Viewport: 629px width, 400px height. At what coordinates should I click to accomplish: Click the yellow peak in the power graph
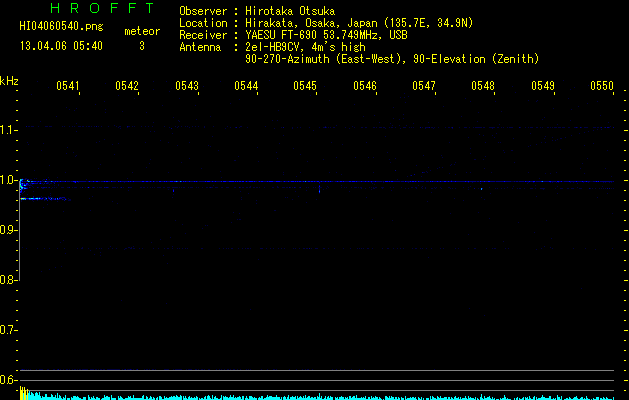coord(23,393)
